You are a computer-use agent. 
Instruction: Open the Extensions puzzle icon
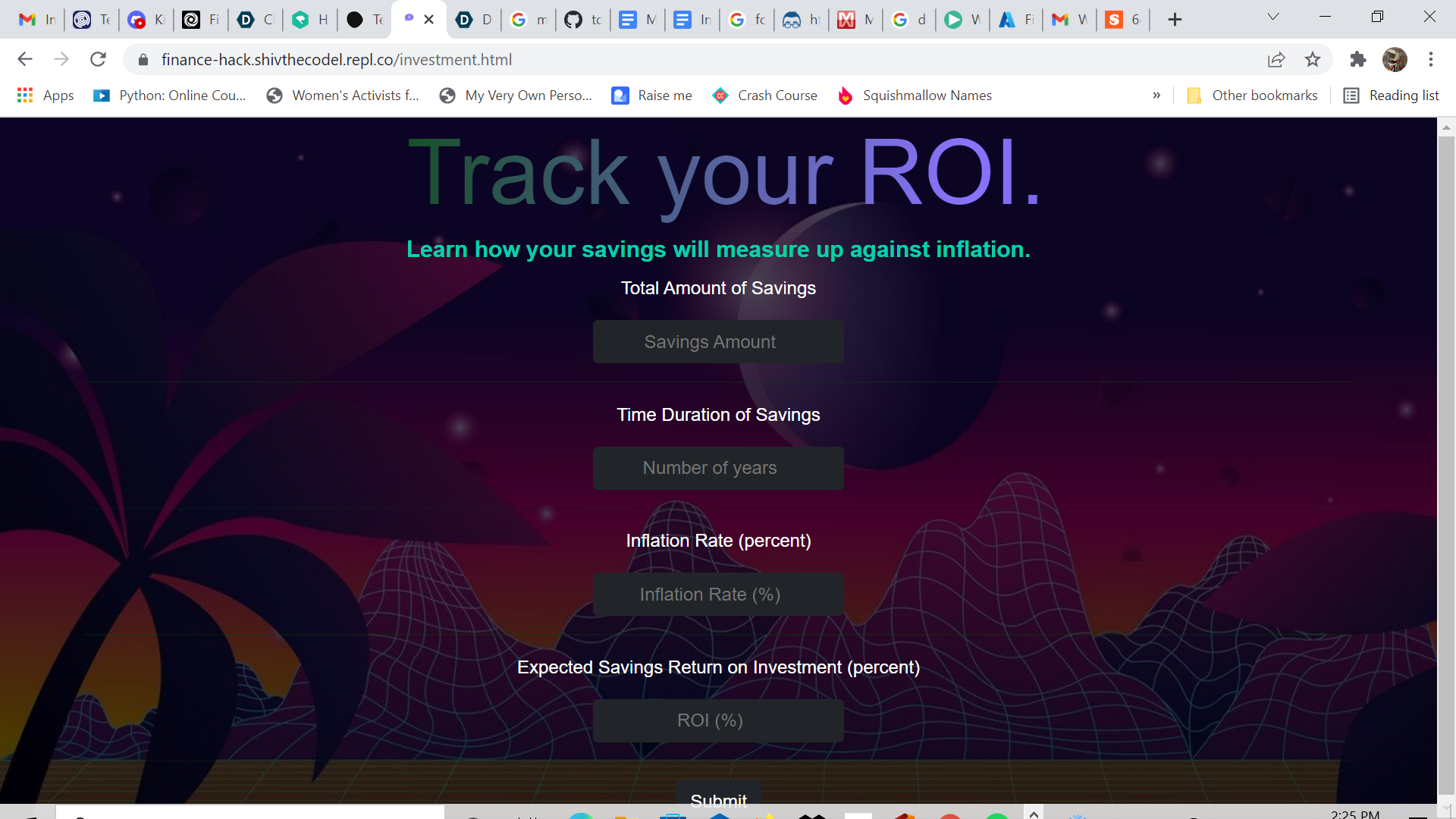coord(1358,59)
